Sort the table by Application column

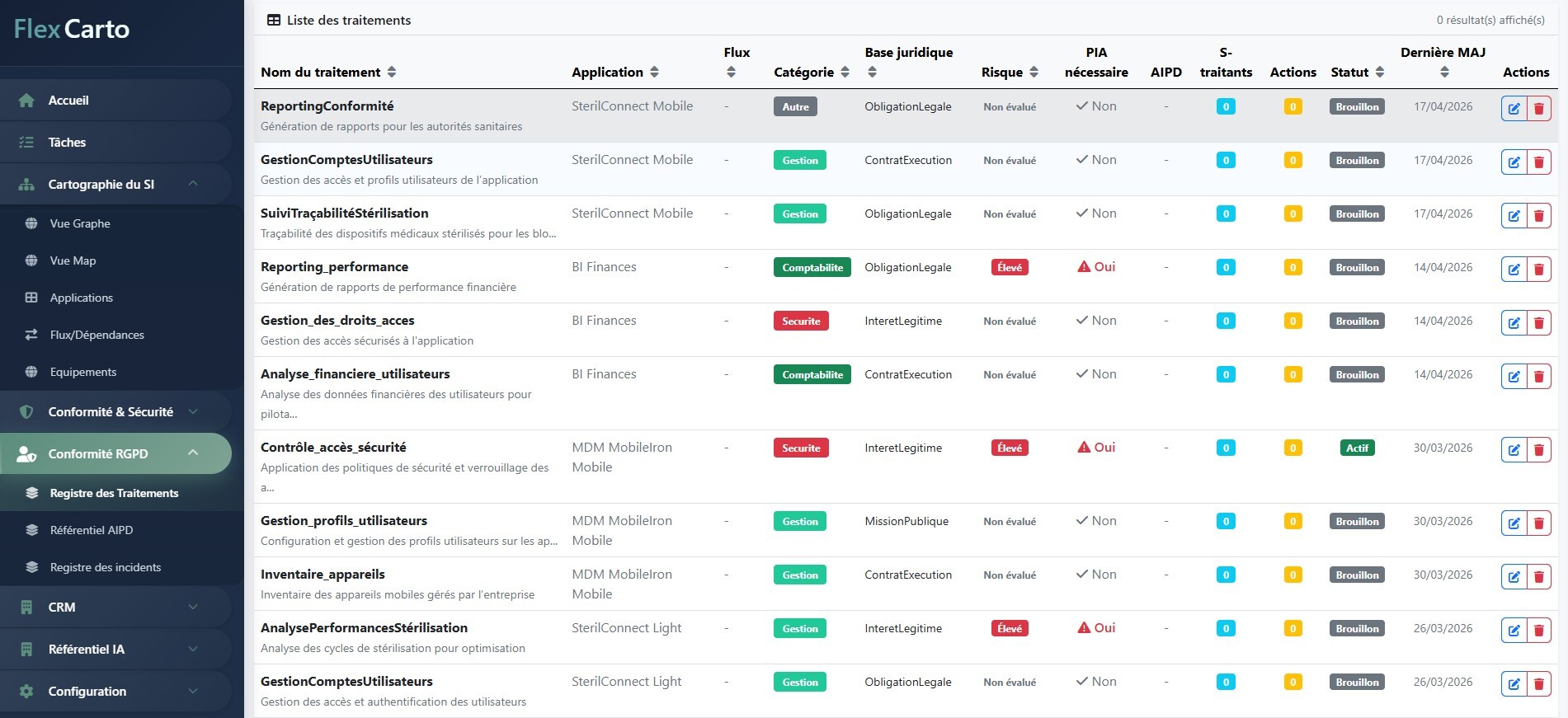coord(654,73)
